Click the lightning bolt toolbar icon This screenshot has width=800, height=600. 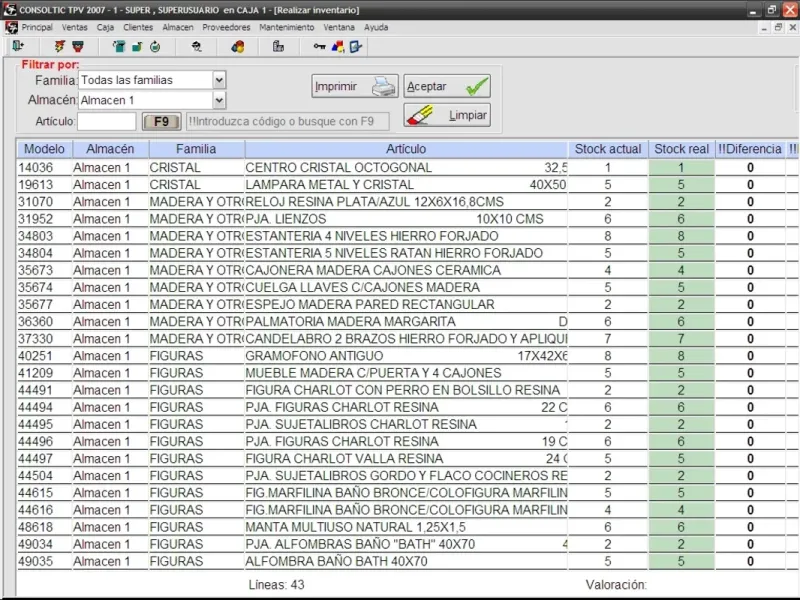(x=60, y=47)
